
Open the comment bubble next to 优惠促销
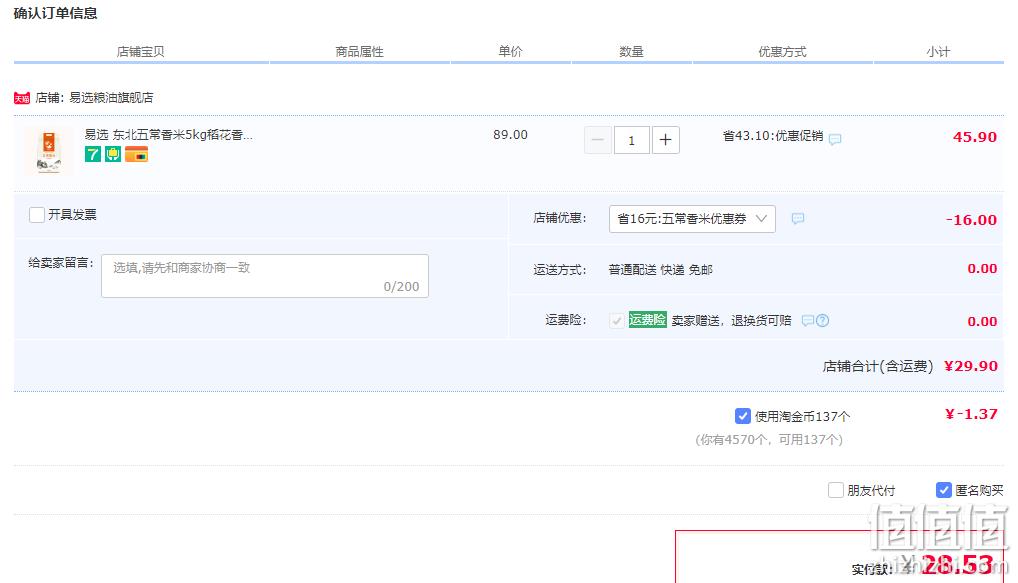(835, 139)
